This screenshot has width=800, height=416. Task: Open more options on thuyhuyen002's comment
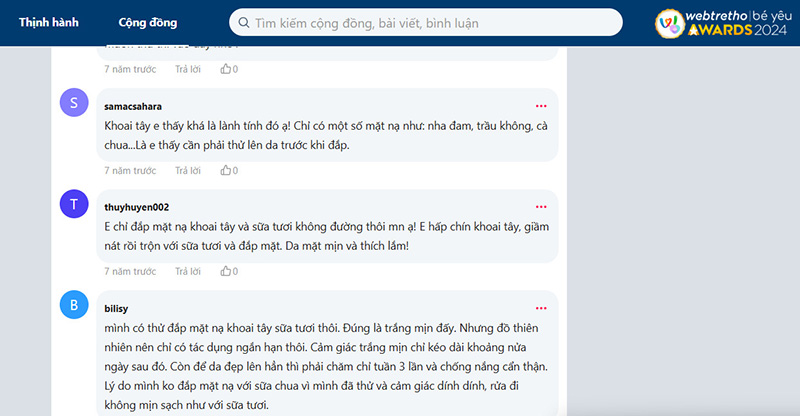click(541, 207)
